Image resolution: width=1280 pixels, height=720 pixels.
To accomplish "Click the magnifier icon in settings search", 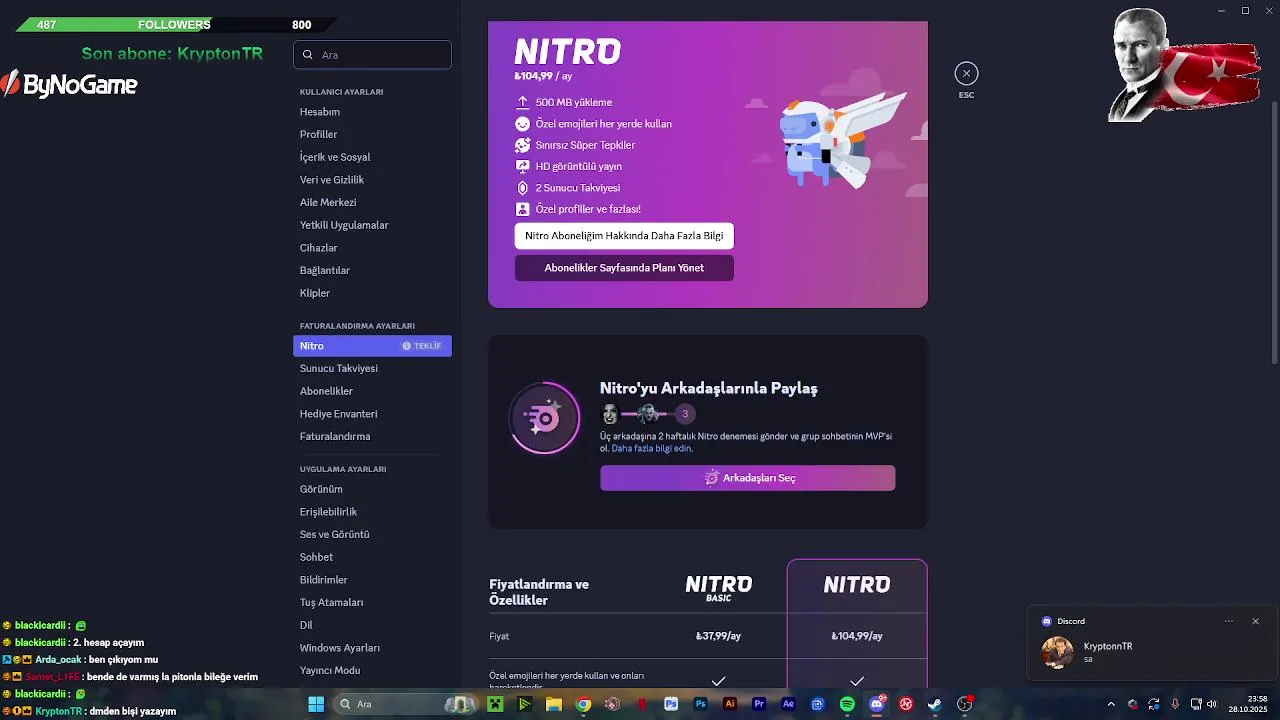I will click(307, 55).
